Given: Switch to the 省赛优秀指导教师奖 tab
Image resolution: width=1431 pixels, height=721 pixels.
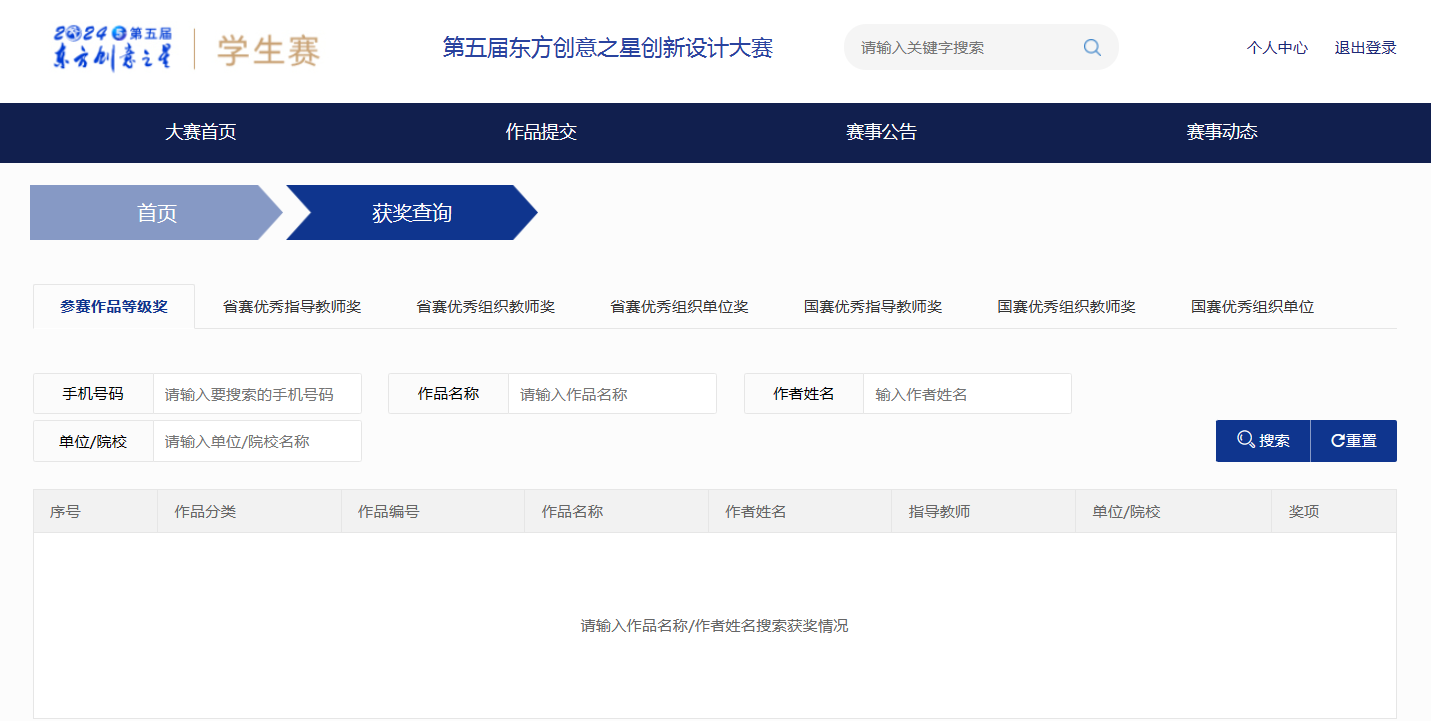Looking at the screenshot, I should coord(292,307).
